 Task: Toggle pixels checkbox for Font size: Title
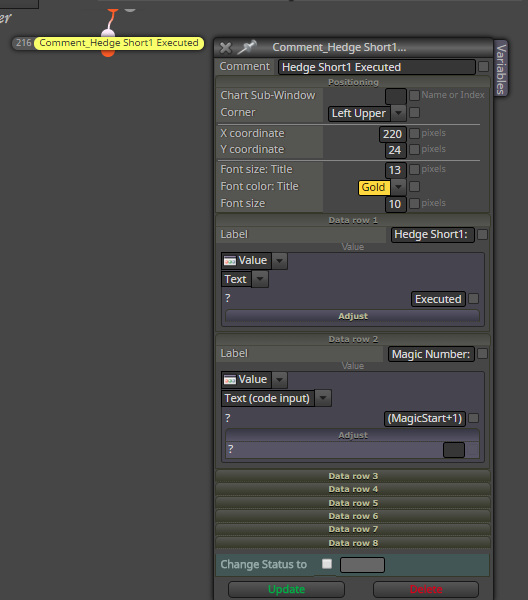[x=414, y=169]
